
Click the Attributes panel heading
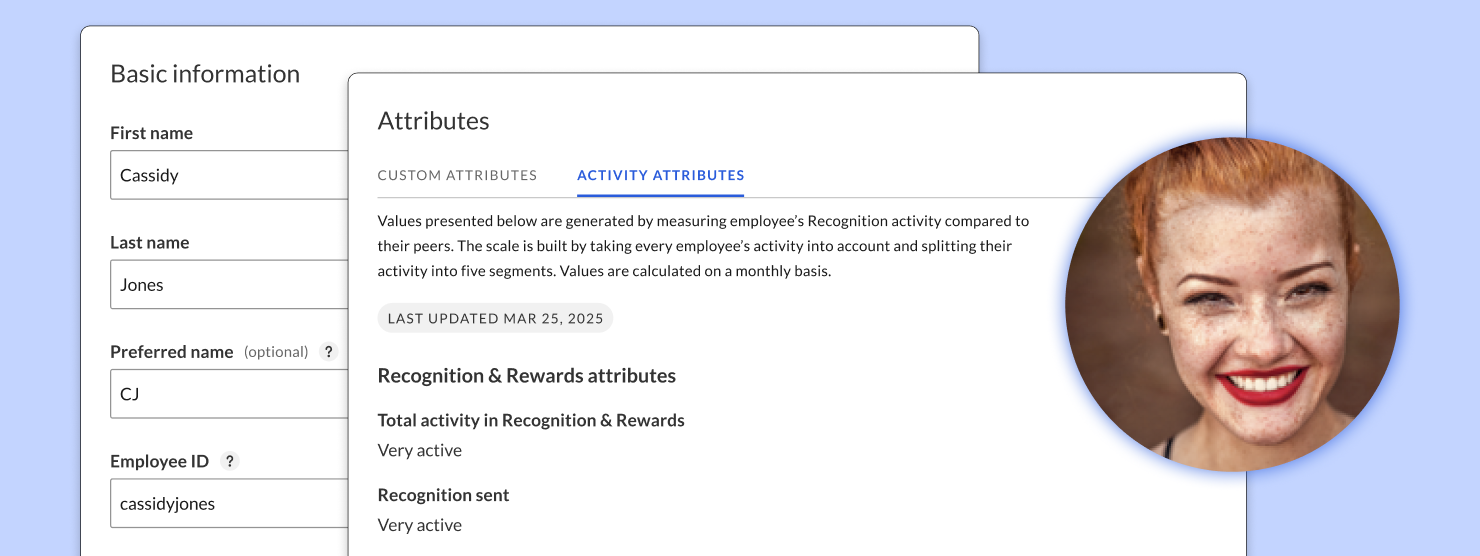point(433,121)
